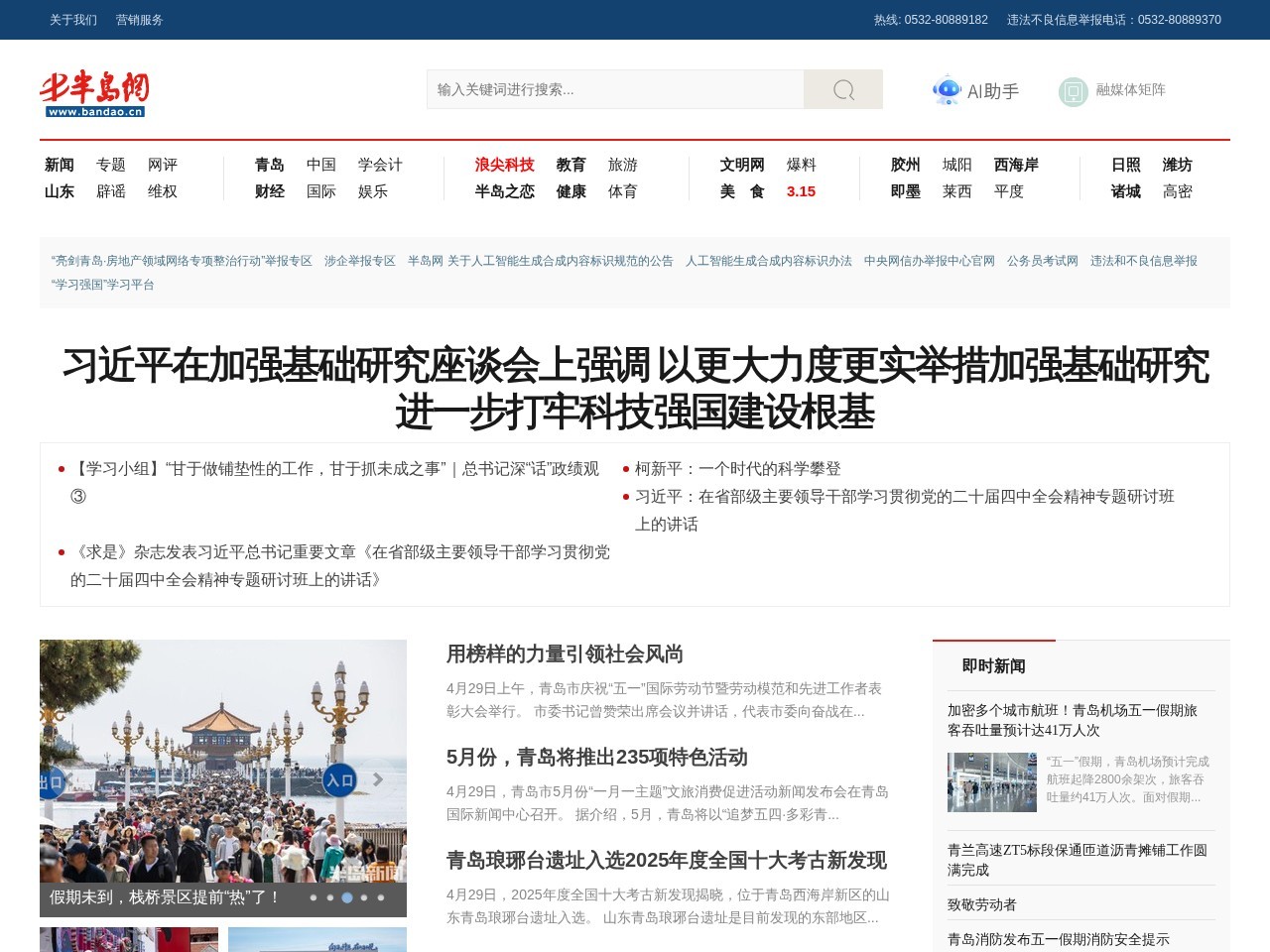The width and height of the screenshot is (1270, 952).
Task: Go to 青岛 navigation section
Action: click(x=270, y=165)
